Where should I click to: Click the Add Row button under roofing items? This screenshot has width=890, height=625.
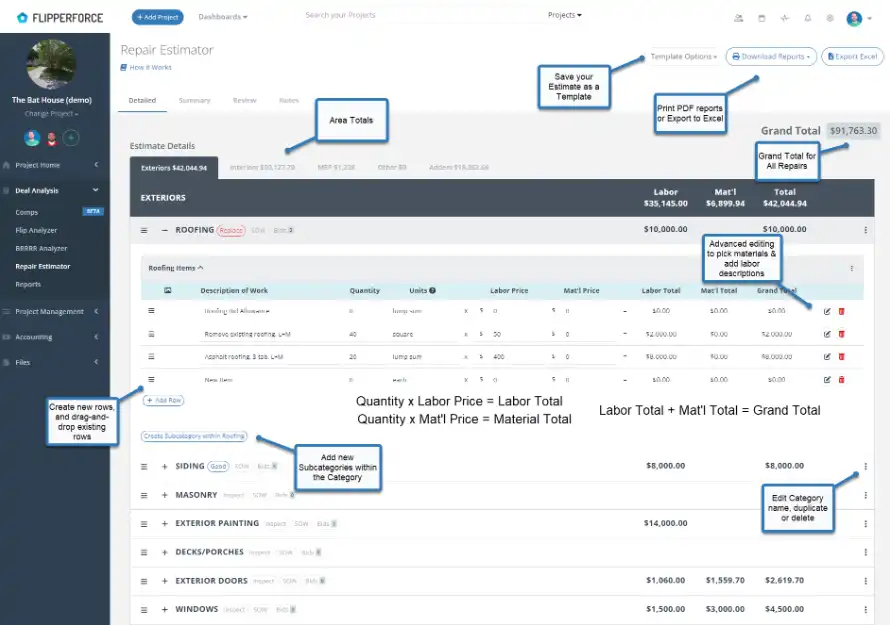[163, 400]
